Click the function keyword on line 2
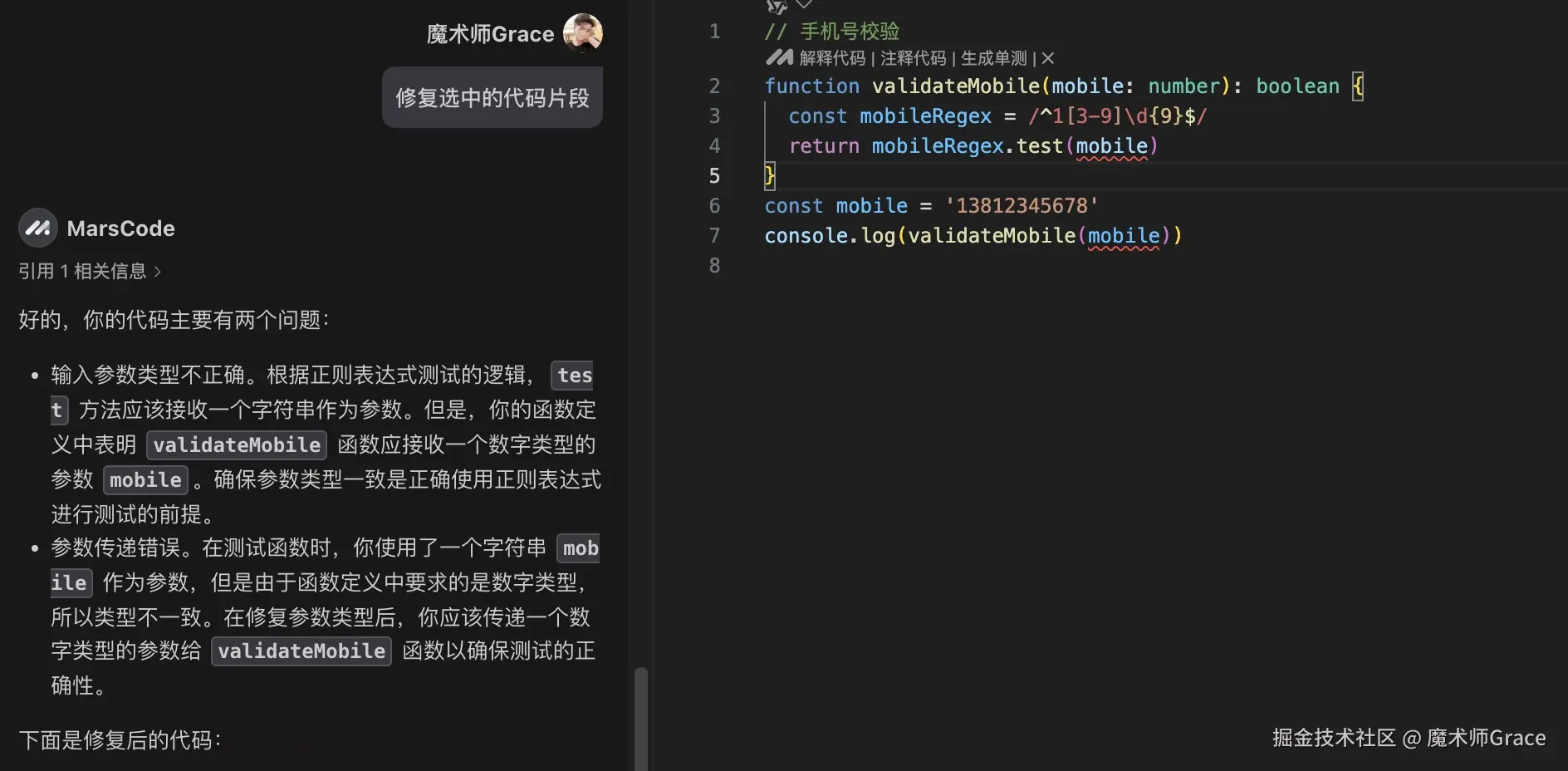This screenshot has width=1568, height=771. coord(812,86)
